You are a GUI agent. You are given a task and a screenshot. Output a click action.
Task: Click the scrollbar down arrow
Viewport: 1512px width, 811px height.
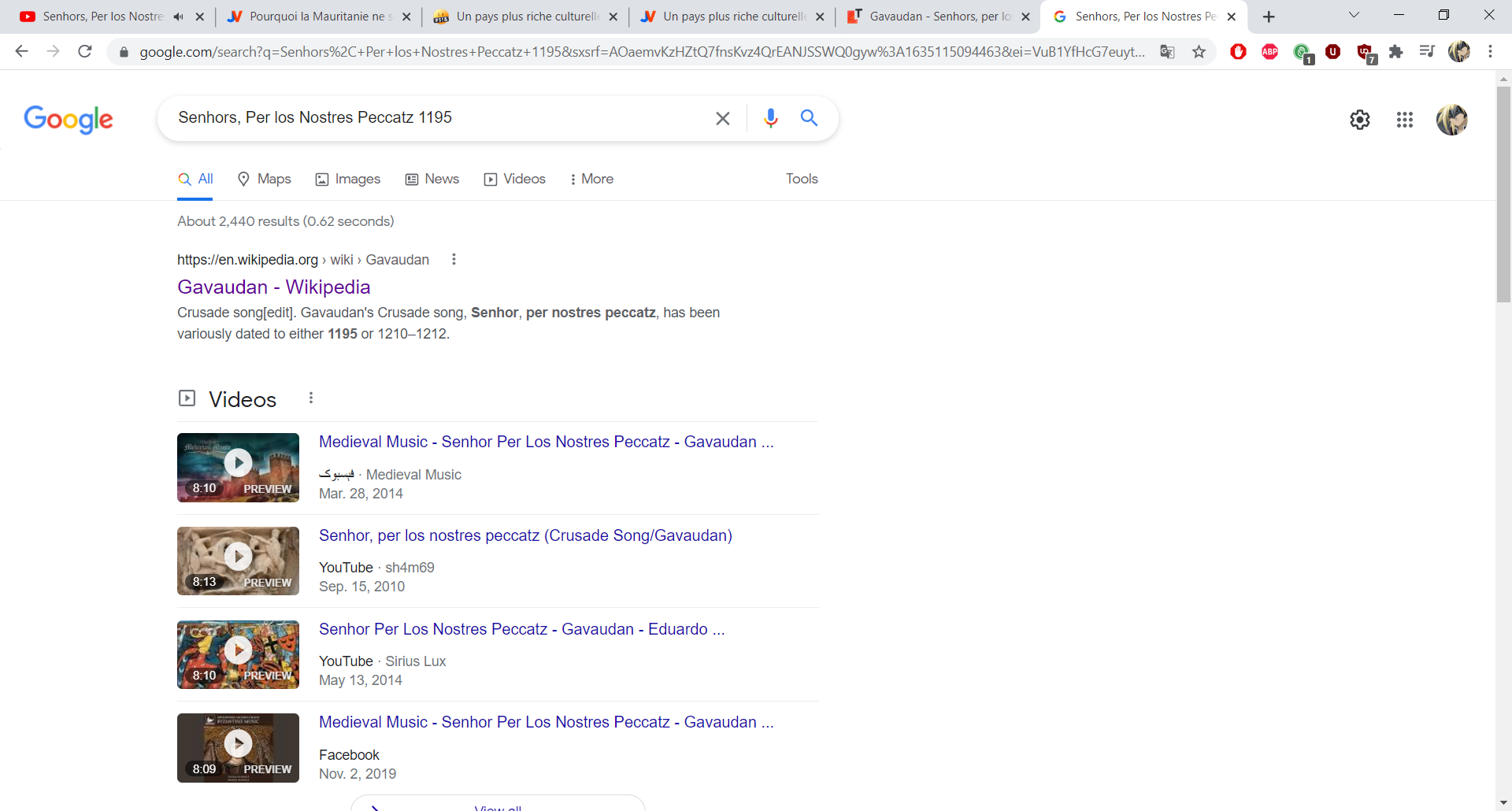(1503, 803)
